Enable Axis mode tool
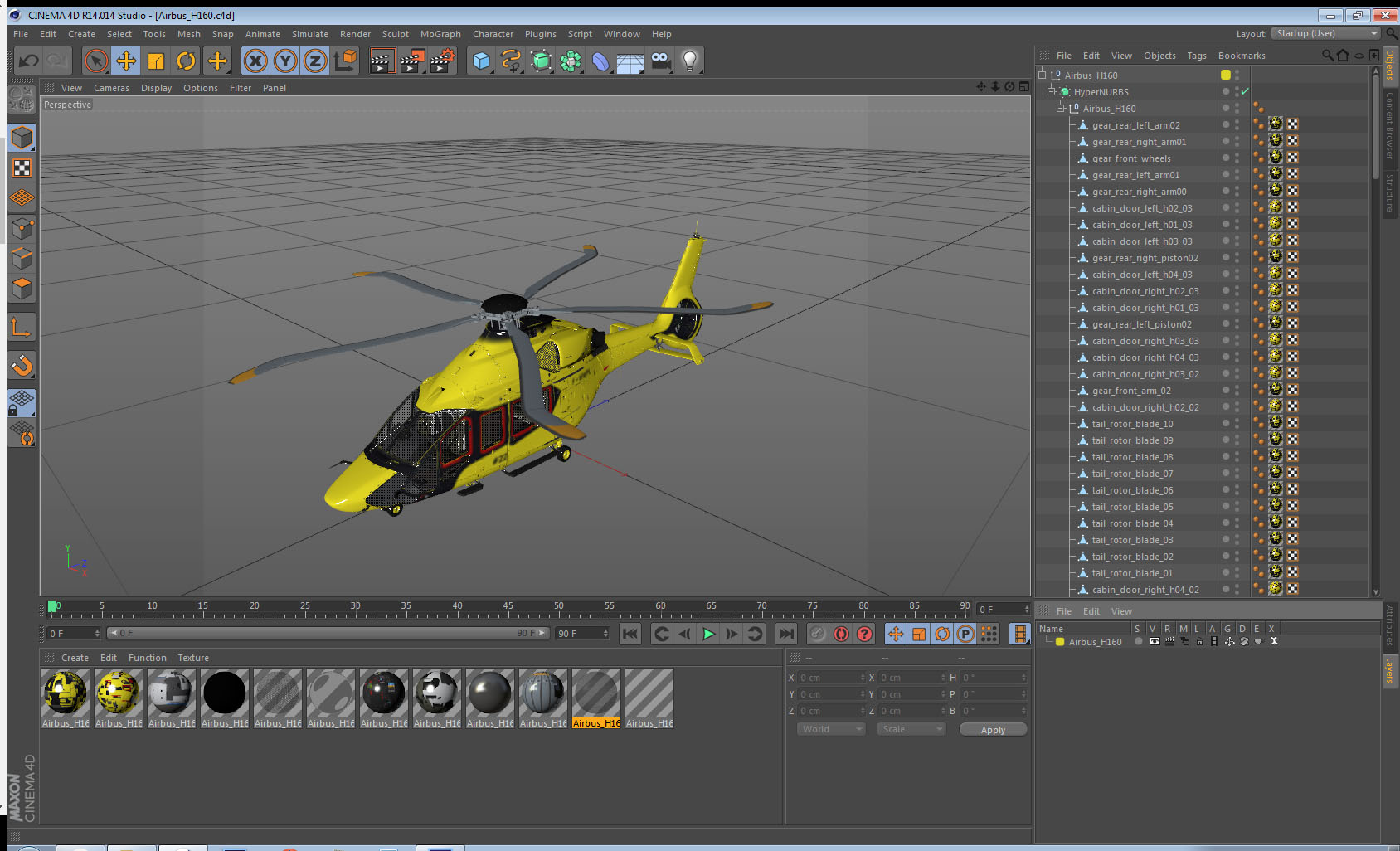This screenshot has height=851, width=1400. tap(22, 328)
